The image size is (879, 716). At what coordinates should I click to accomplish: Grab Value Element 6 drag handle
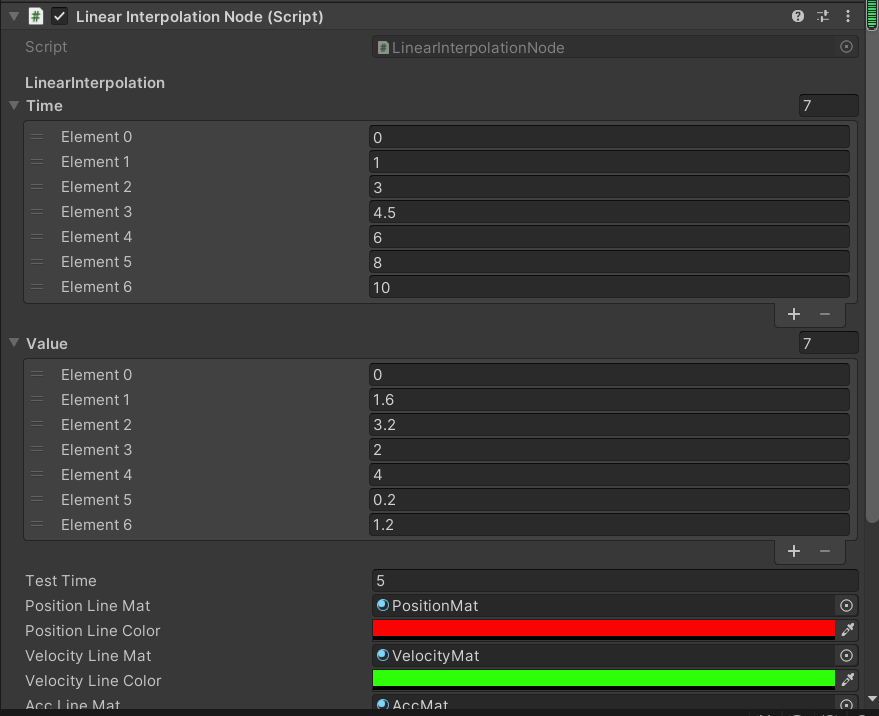pyautogui.click(x=37, y=525)
